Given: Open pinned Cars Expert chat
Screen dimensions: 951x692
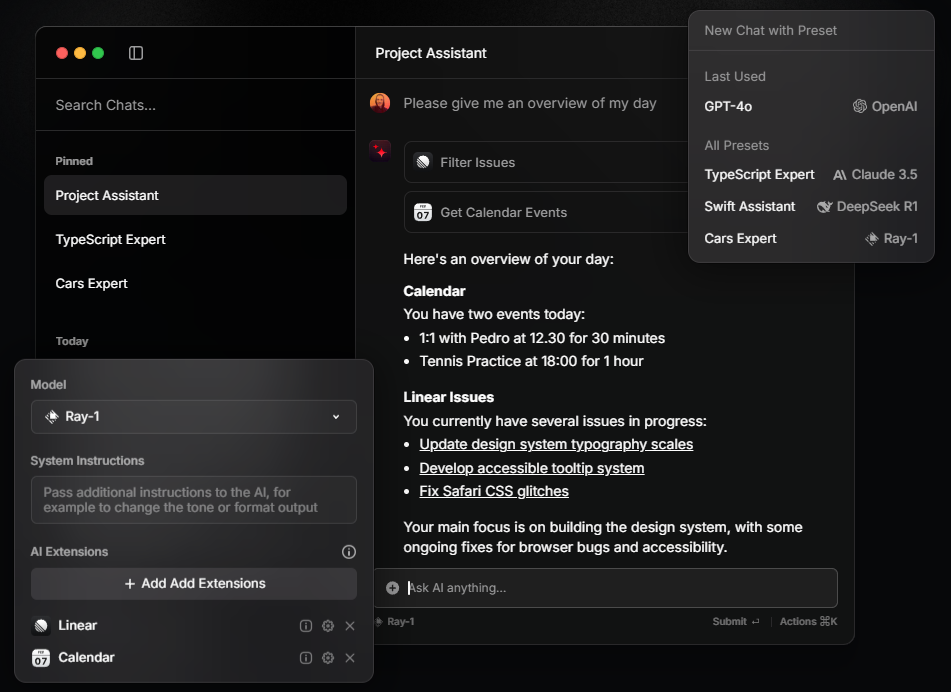Looking at the screenshot, I should 195,283.
